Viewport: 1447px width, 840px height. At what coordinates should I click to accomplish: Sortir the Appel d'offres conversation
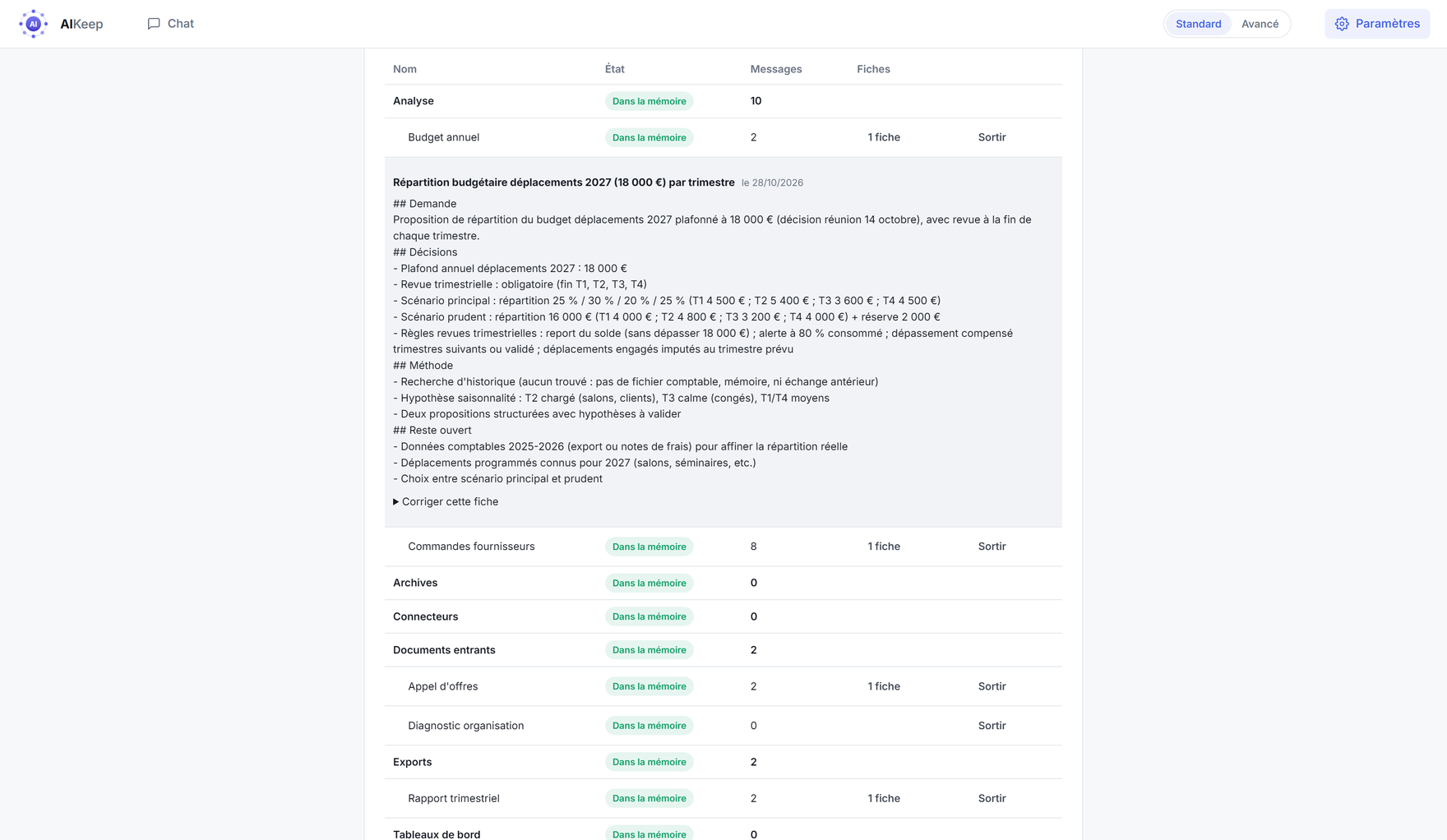point(992,686)
